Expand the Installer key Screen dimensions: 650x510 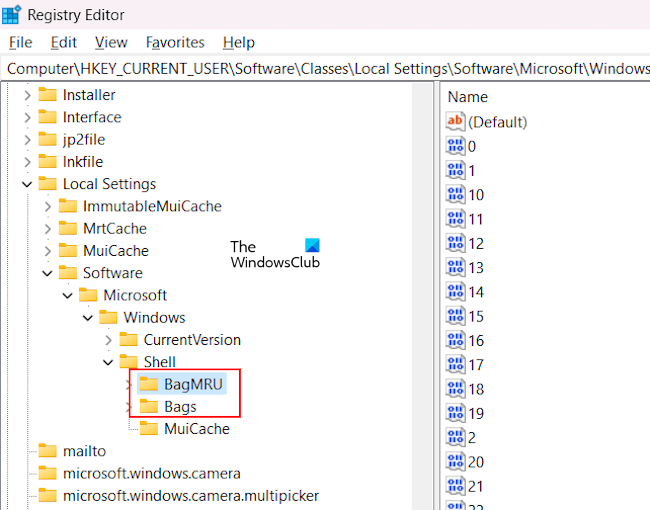[27, 95]
